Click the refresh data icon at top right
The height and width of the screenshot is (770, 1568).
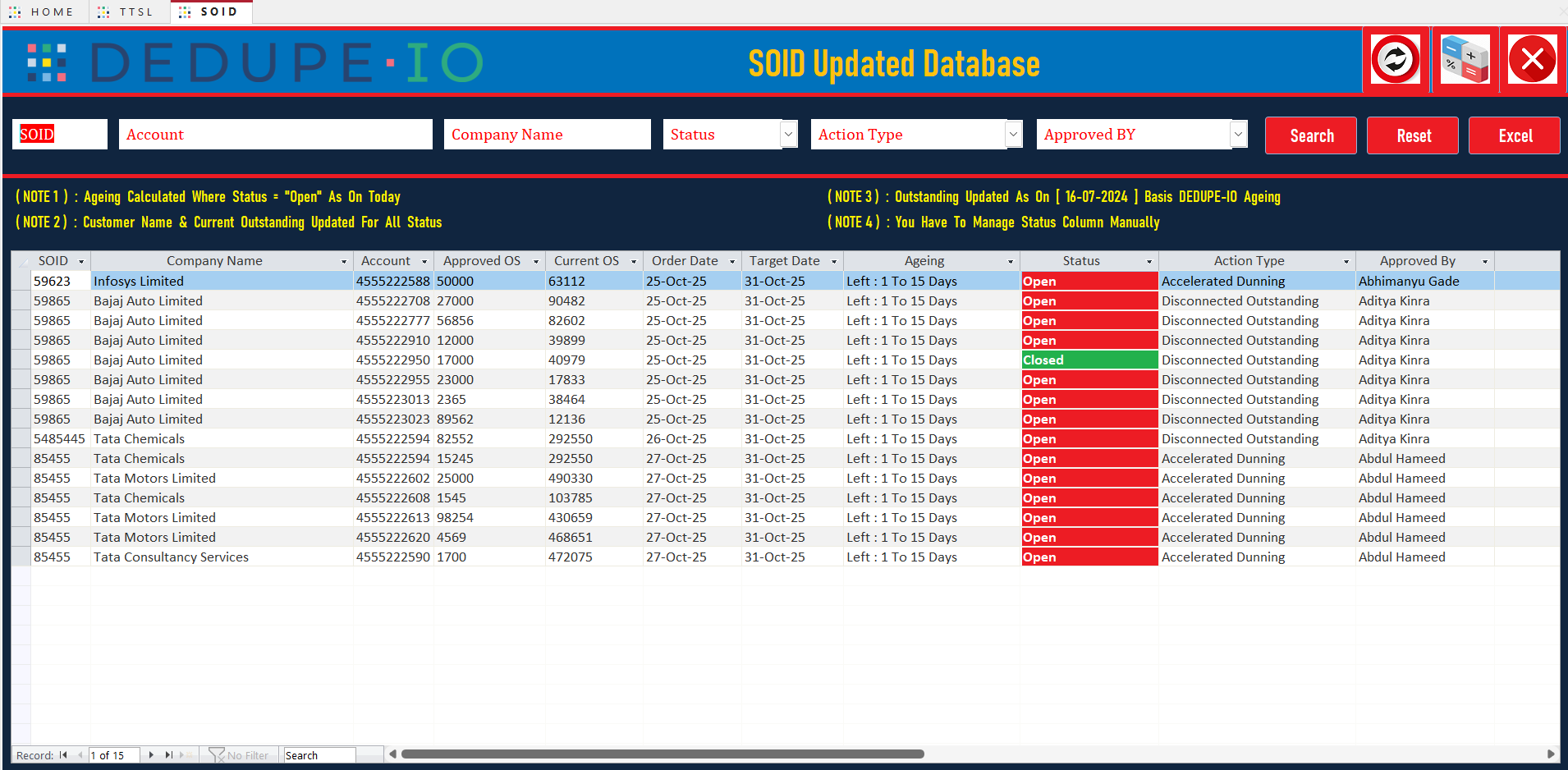pos(1394,59)
